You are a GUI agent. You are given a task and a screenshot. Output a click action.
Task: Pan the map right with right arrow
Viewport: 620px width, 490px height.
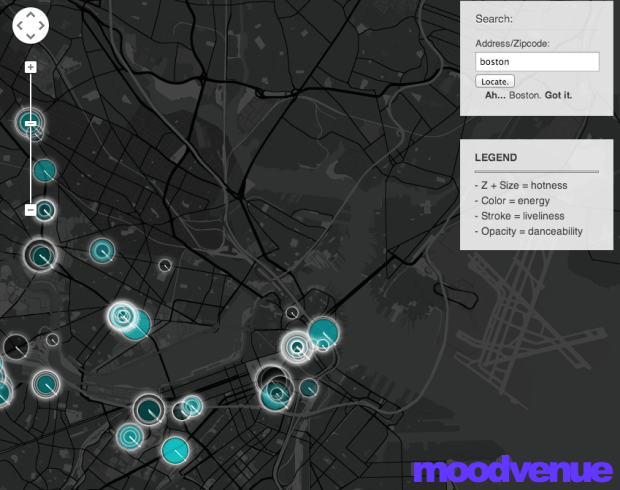click(42, 26)
